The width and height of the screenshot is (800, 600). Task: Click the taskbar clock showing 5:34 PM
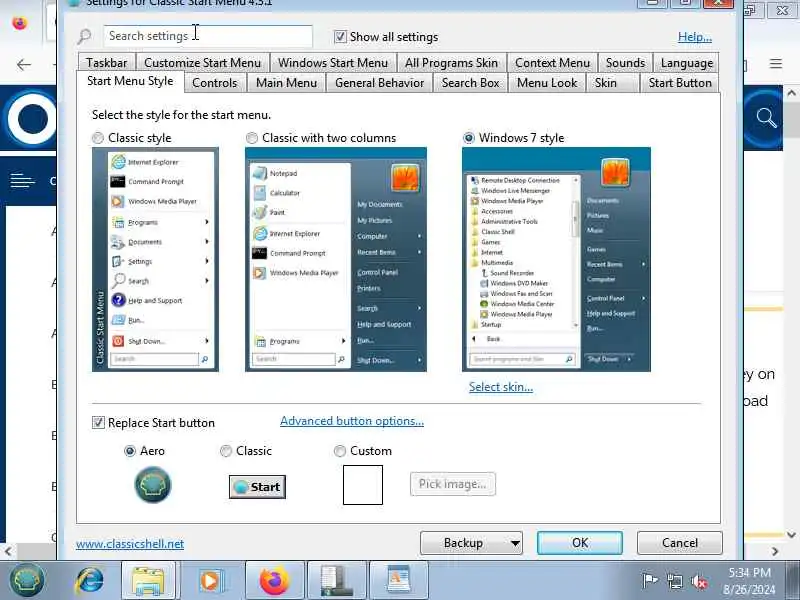[749, 581]
